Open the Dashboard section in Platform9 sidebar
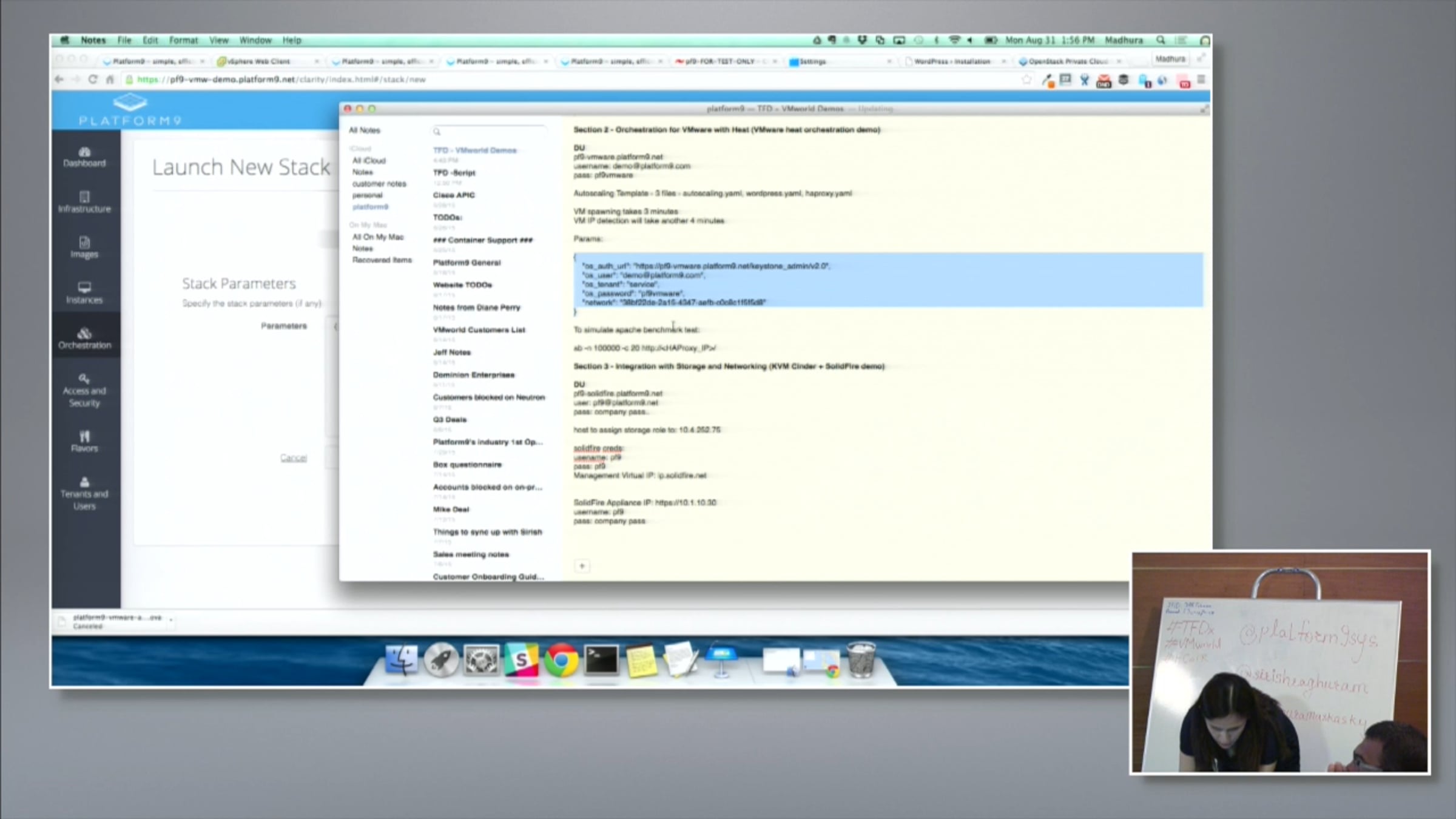Screen dimensions: 1456x819 (84, 157)
